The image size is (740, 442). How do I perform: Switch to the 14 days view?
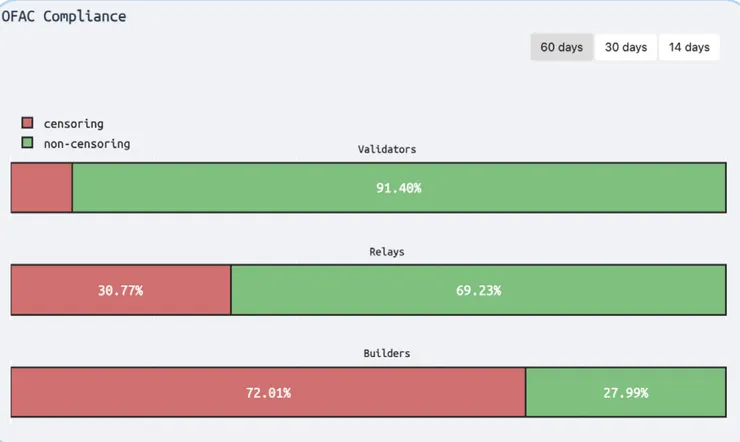pos(689,47)
